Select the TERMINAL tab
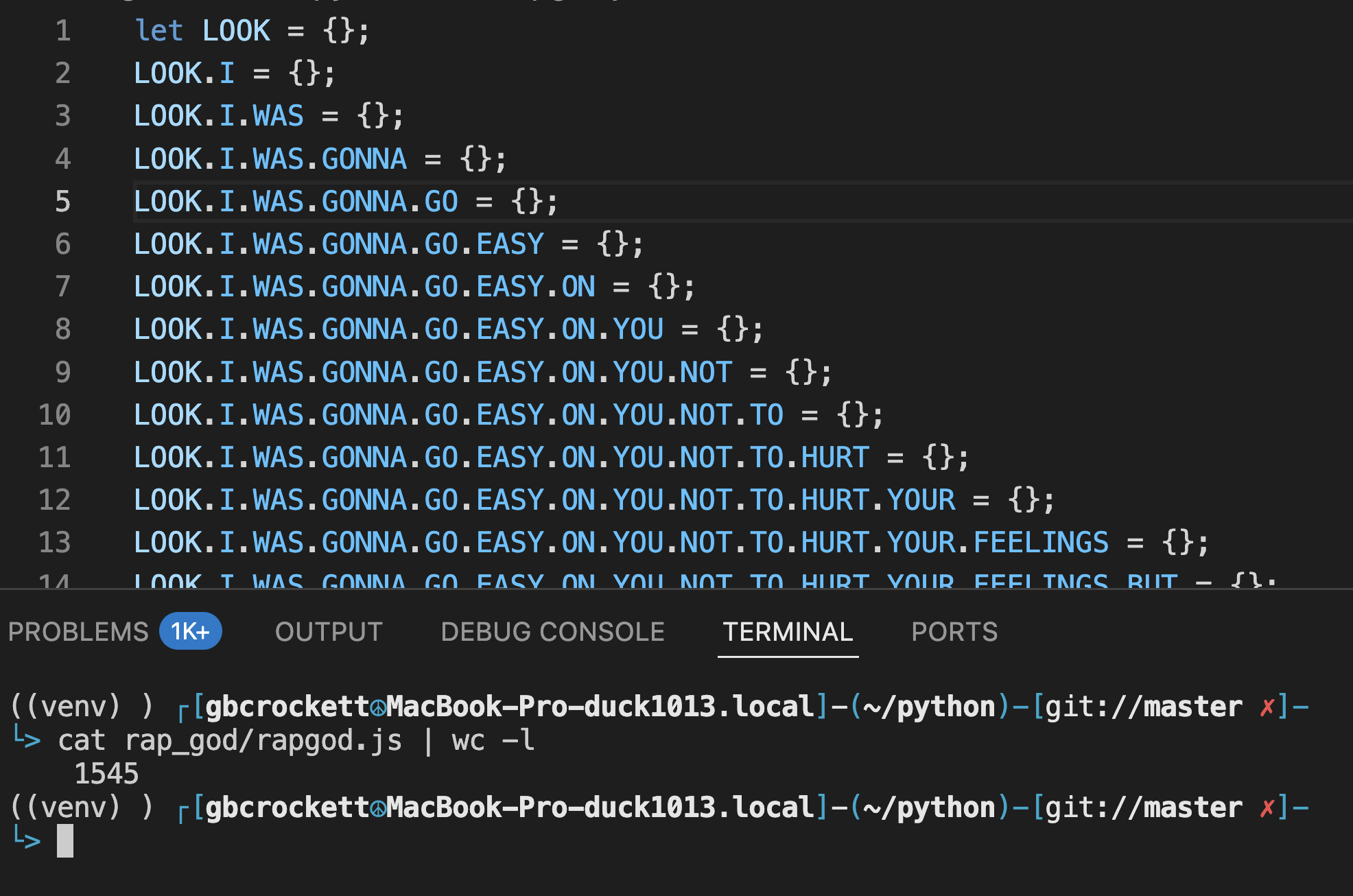This screenshot has width=1353, height=896. coord(788,631)
